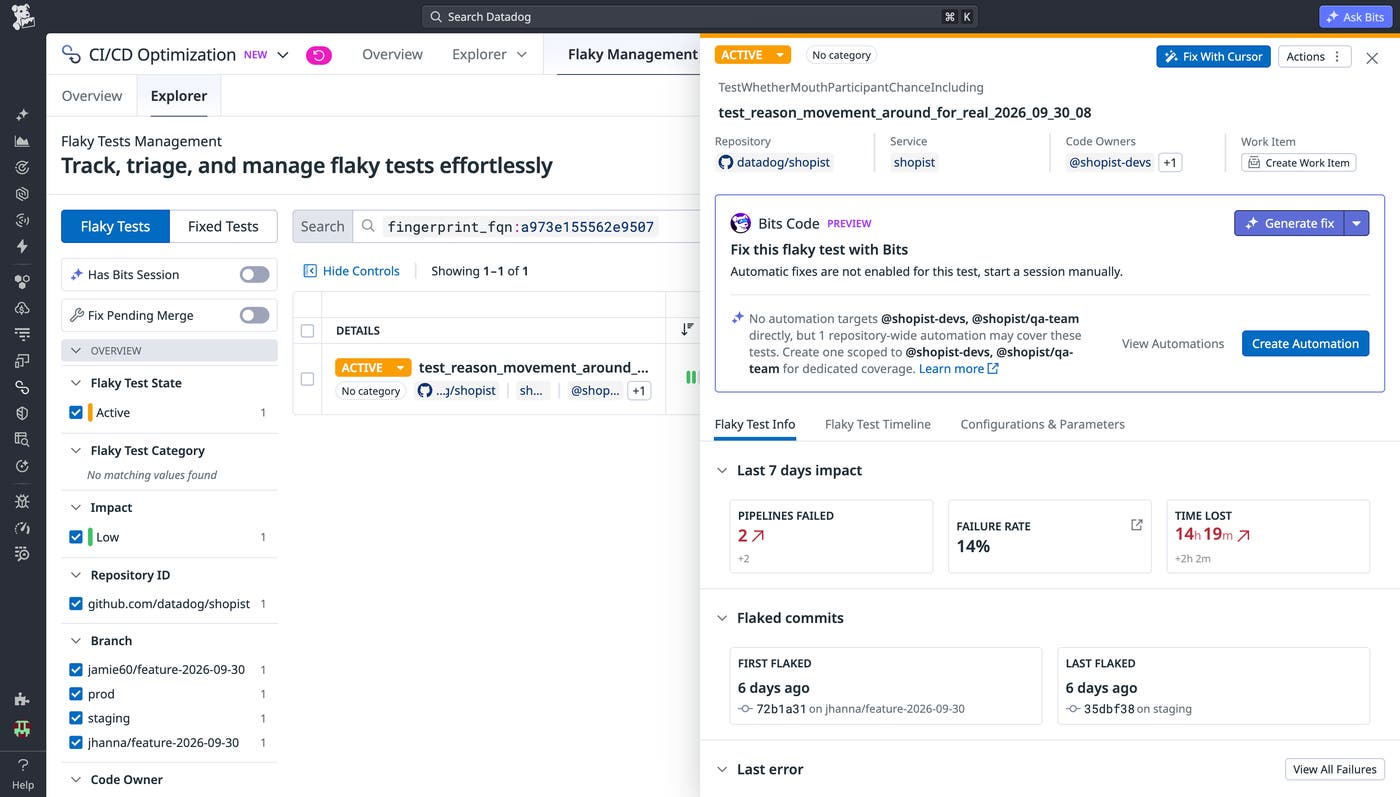Select the Flaky Test Info tab

pos(755,424)
